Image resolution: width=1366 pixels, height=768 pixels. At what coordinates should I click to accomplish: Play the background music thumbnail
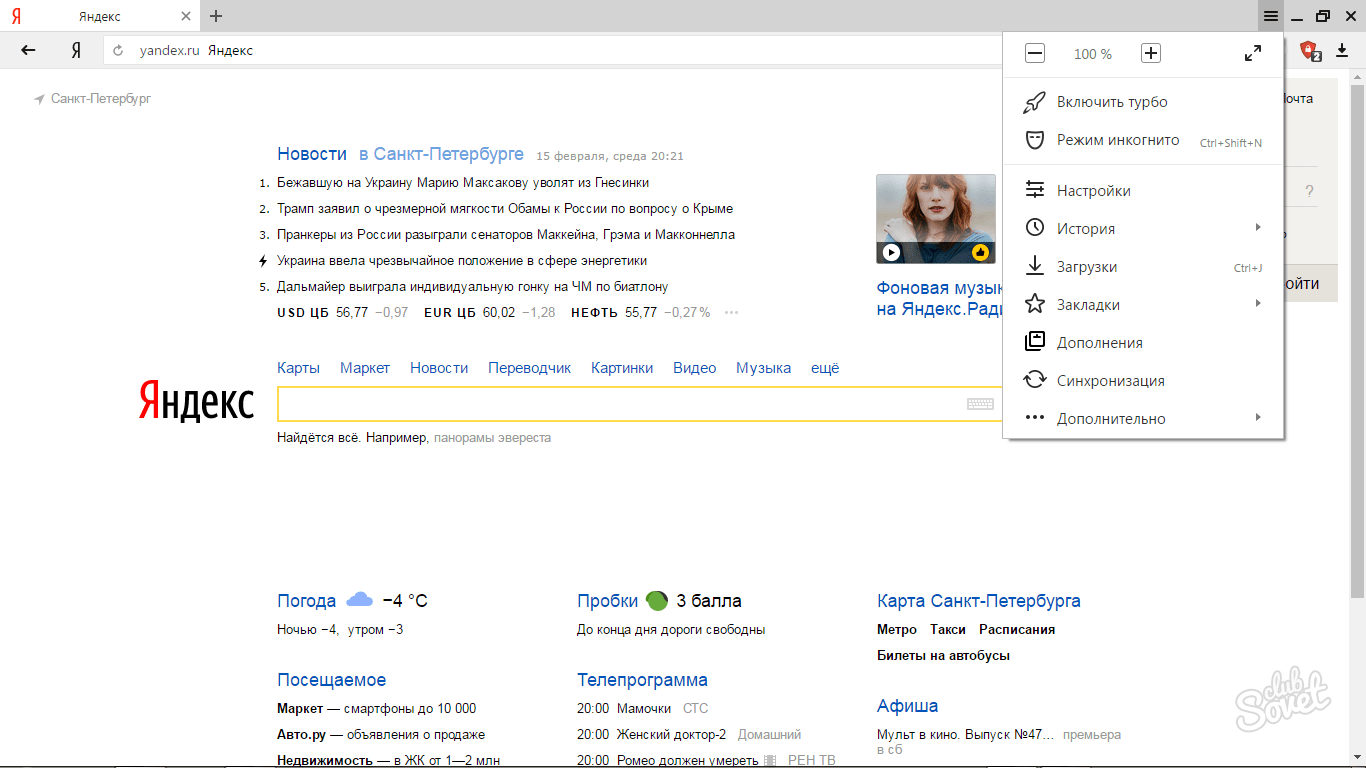pos(891,252)
